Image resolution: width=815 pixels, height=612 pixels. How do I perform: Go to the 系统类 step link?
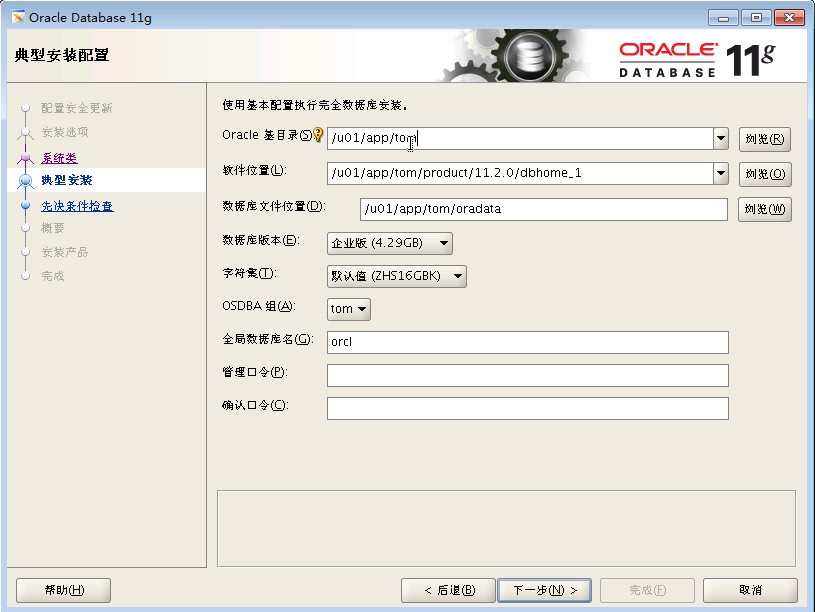(59, 158)
